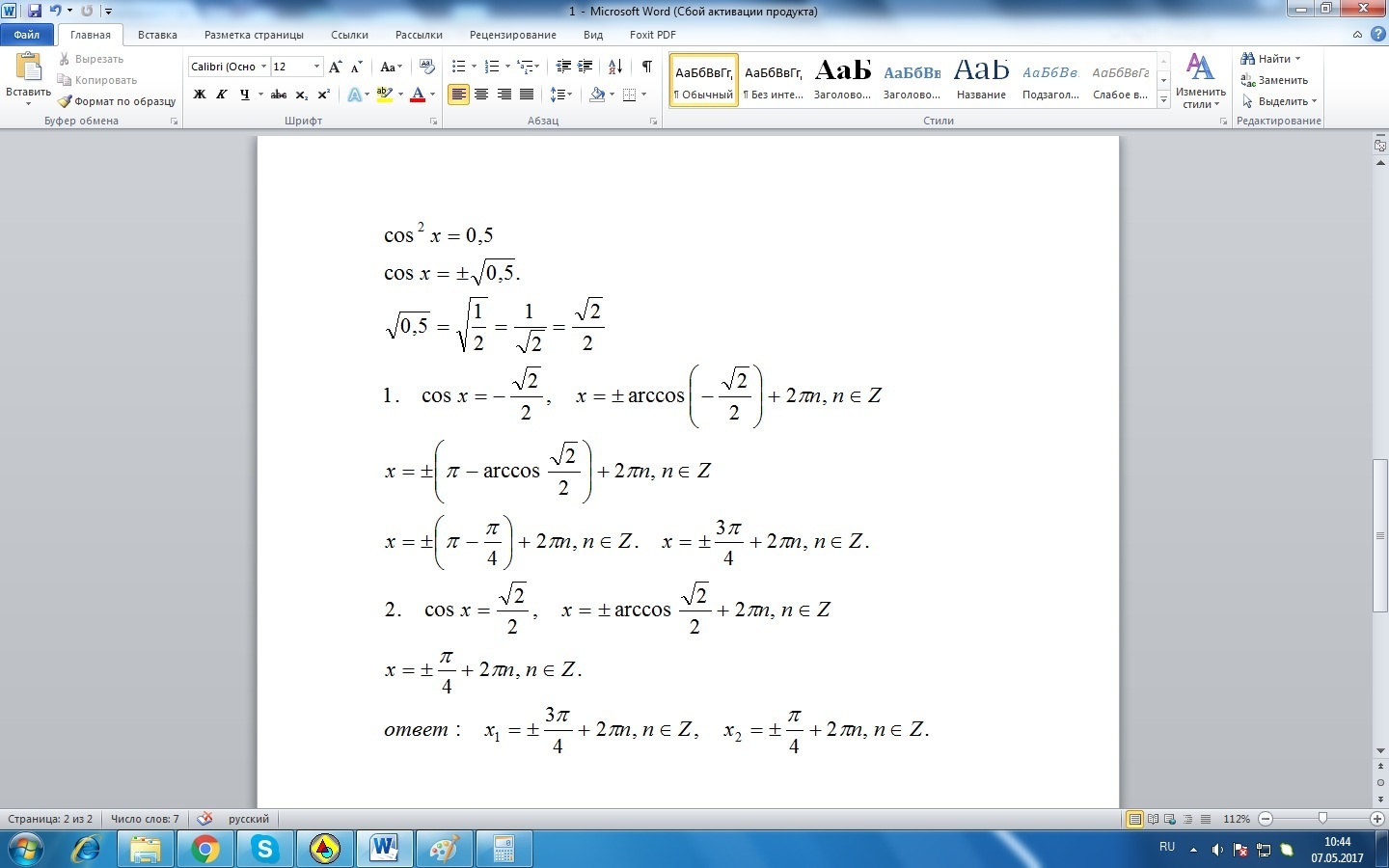Open the Выделить (Select) dropdown
This screenshot has width=1389, height=868.
coord(1278,101)
